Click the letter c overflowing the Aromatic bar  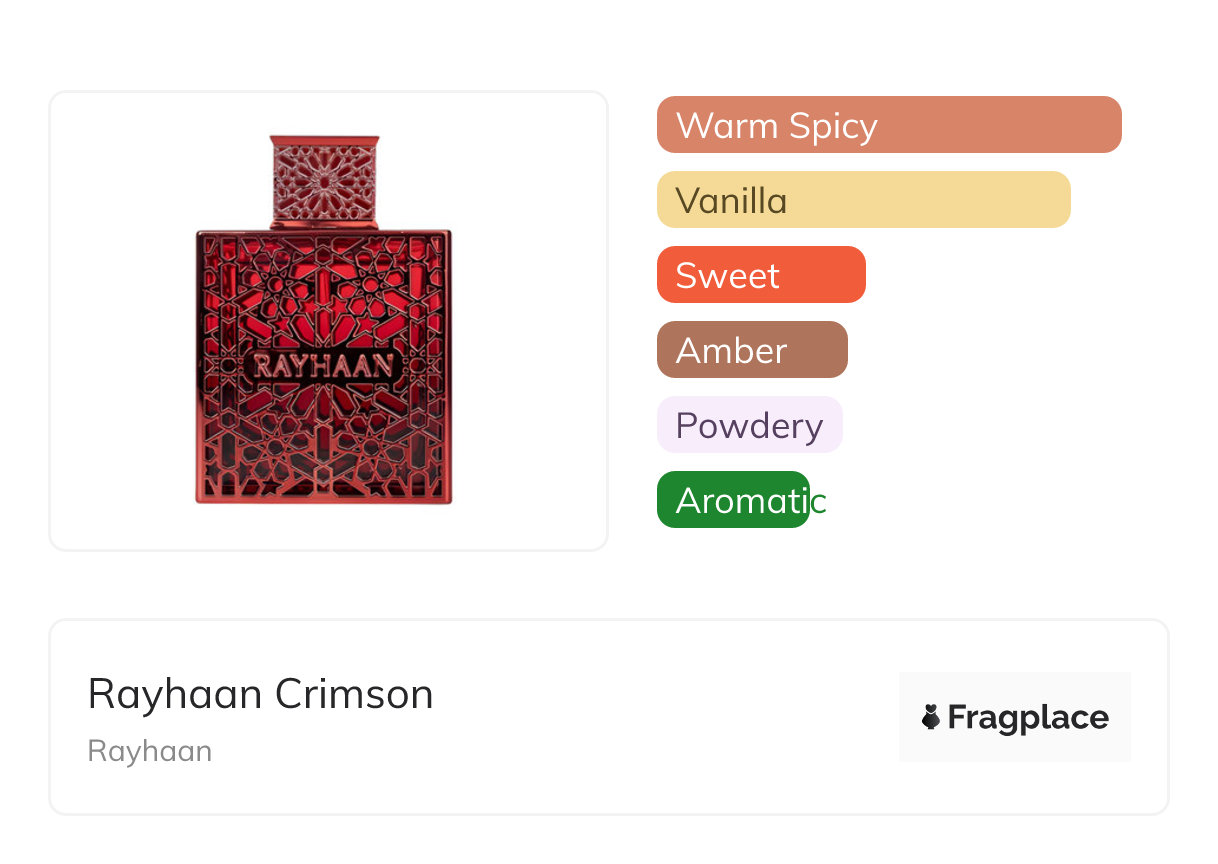819,502
